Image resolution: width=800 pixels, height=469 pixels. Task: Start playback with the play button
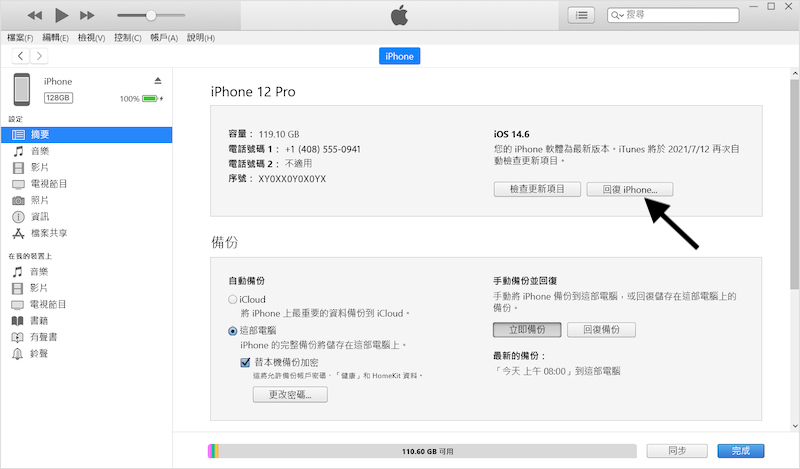(61, 15)
